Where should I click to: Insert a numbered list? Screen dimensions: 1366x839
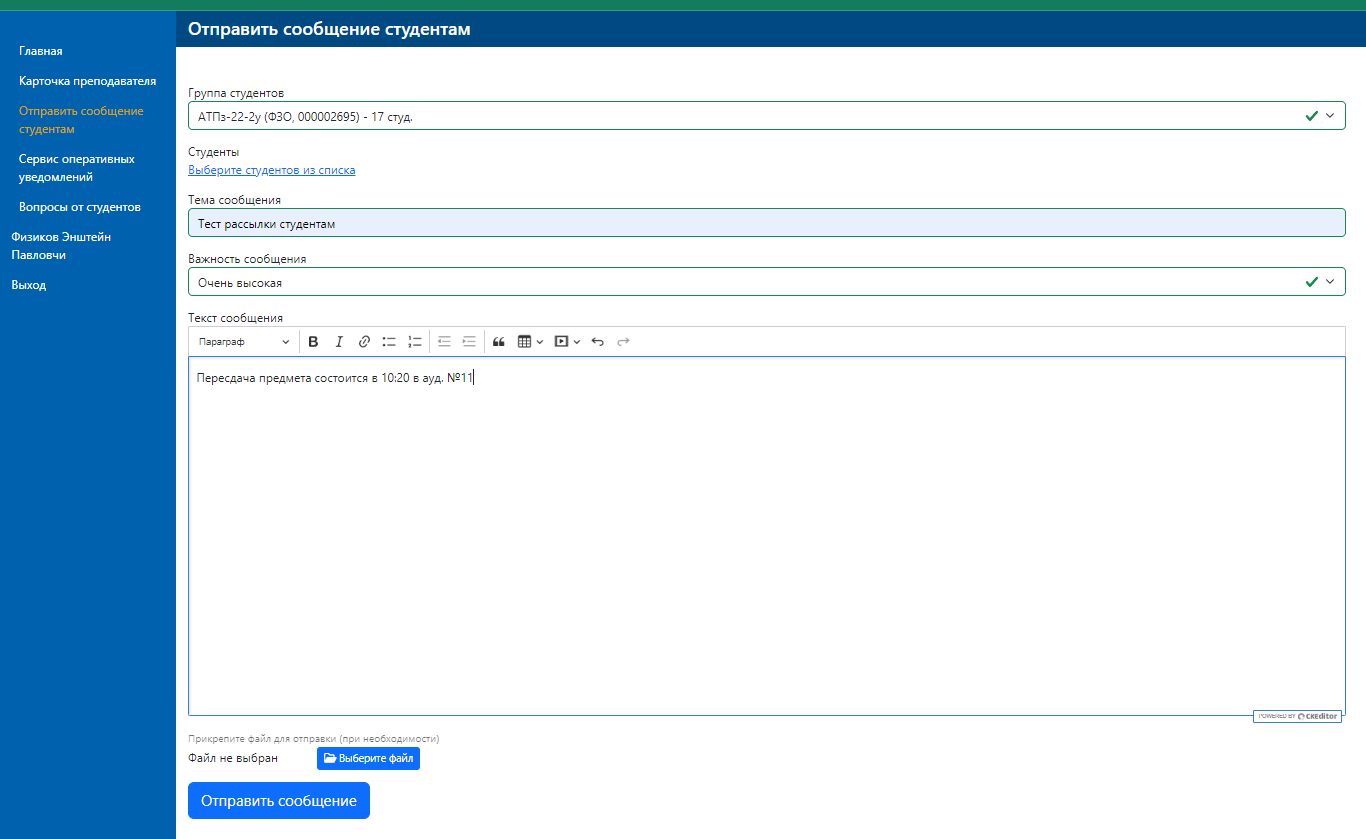point(415,342)
